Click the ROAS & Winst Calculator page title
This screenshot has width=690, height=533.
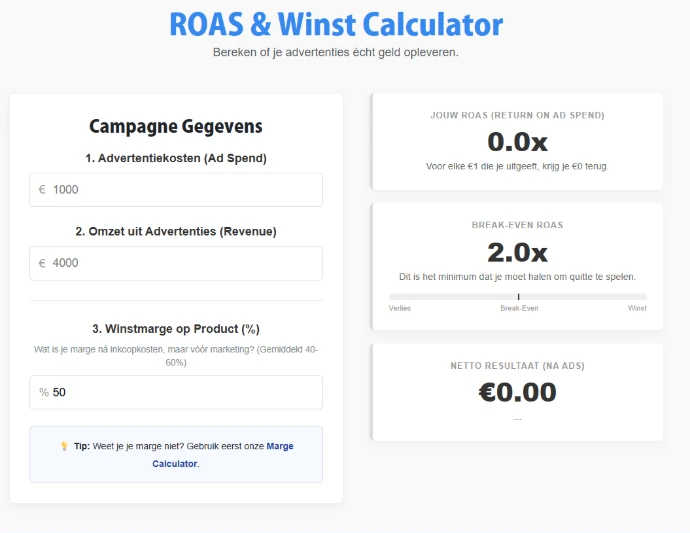click(x=336, y=24)
